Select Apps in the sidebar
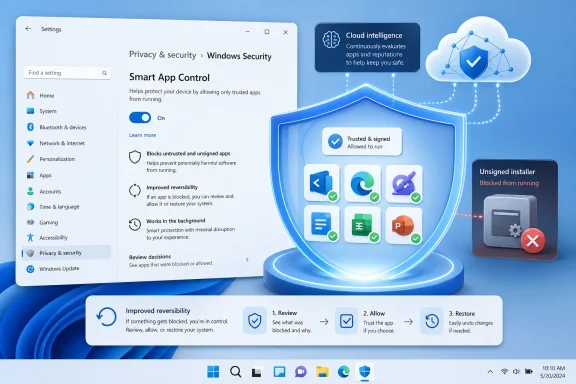Viewport: 576px width, 384px height. point(66,175)
